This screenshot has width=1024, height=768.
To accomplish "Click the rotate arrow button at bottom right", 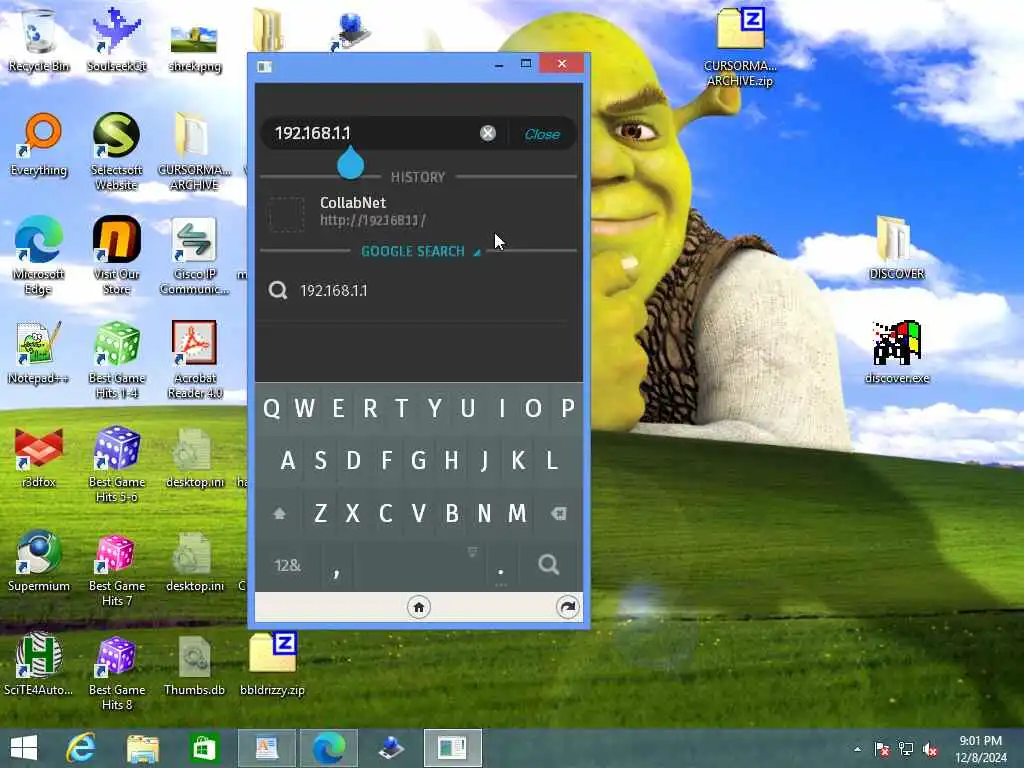I will click(568, 607).
